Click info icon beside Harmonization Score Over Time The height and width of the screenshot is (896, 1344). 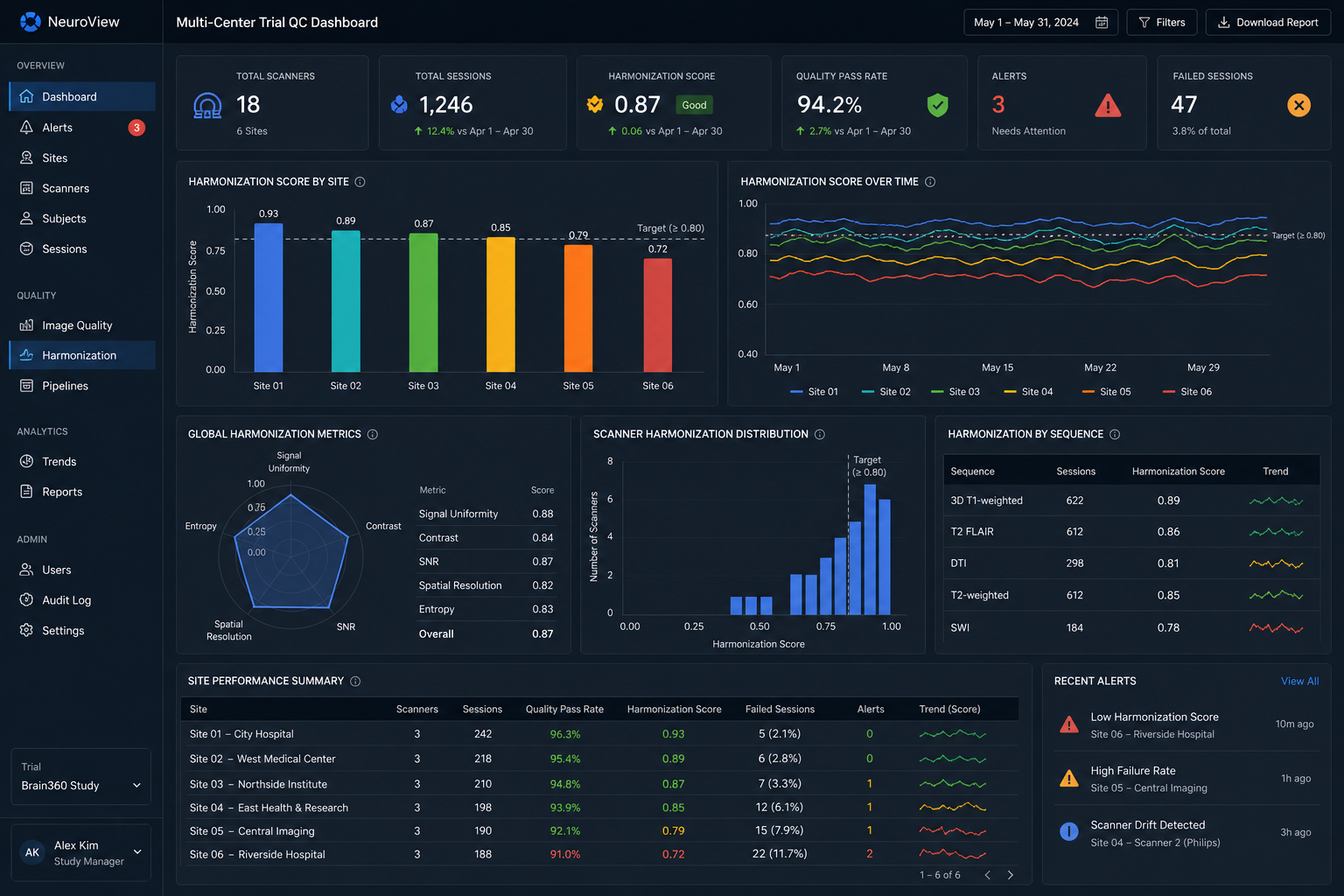tap(930, 182)
